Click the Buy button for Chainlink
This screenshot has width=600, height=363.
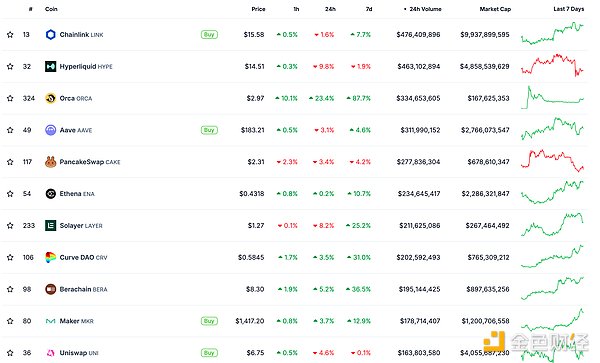coord(209,35)
